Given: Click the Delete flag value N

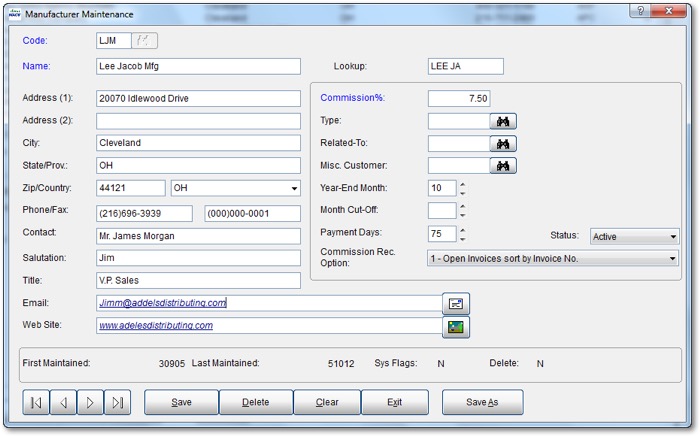Looking at the screenshot, I should (540, 364).
